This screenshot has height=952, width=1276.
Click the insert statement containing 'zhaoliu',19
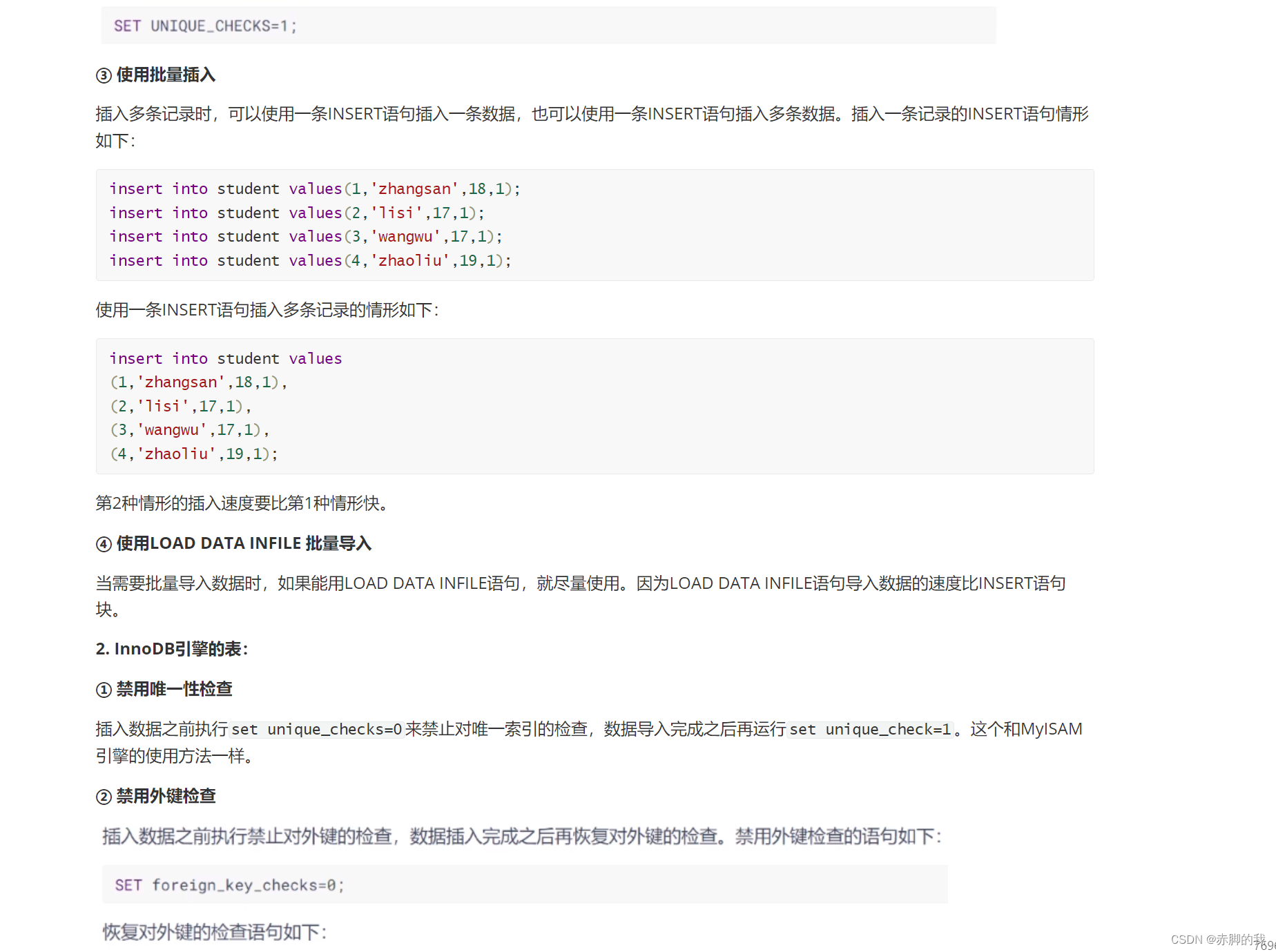tap(309, 260)
